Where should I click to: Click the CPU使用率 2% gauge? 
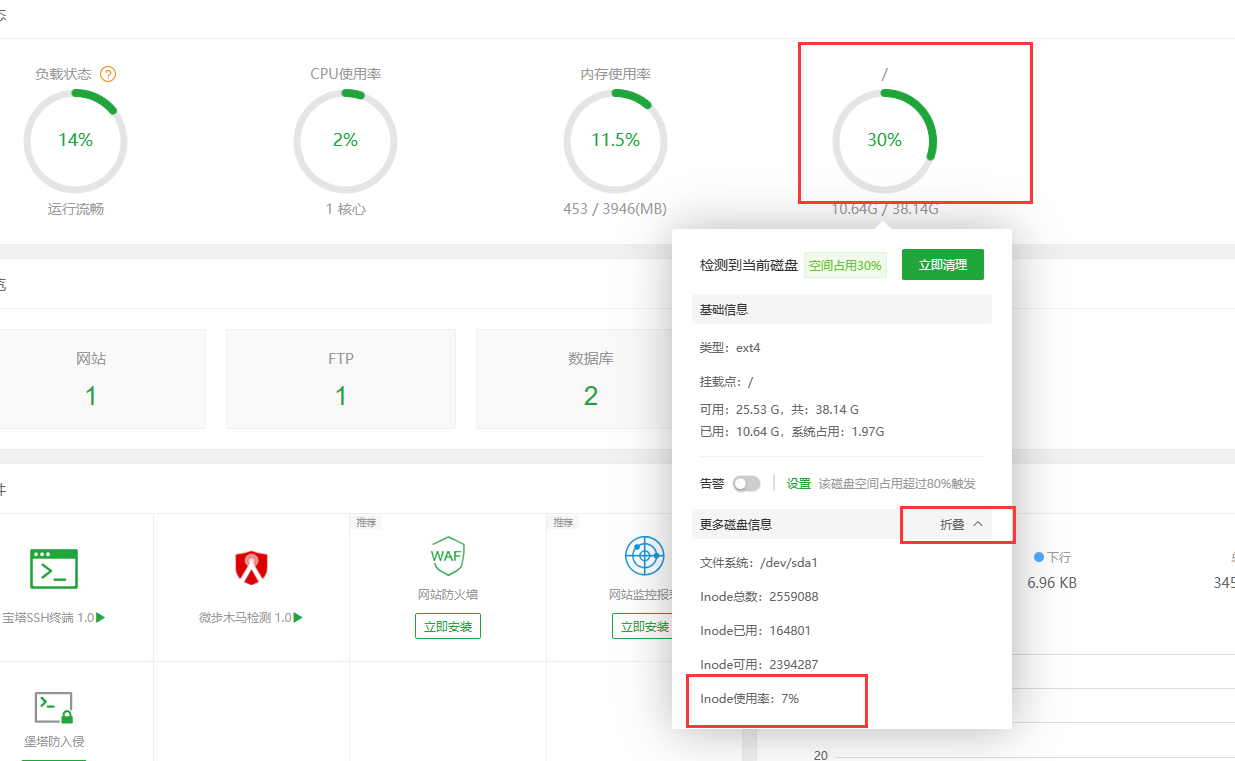click(x=345, y=140)
